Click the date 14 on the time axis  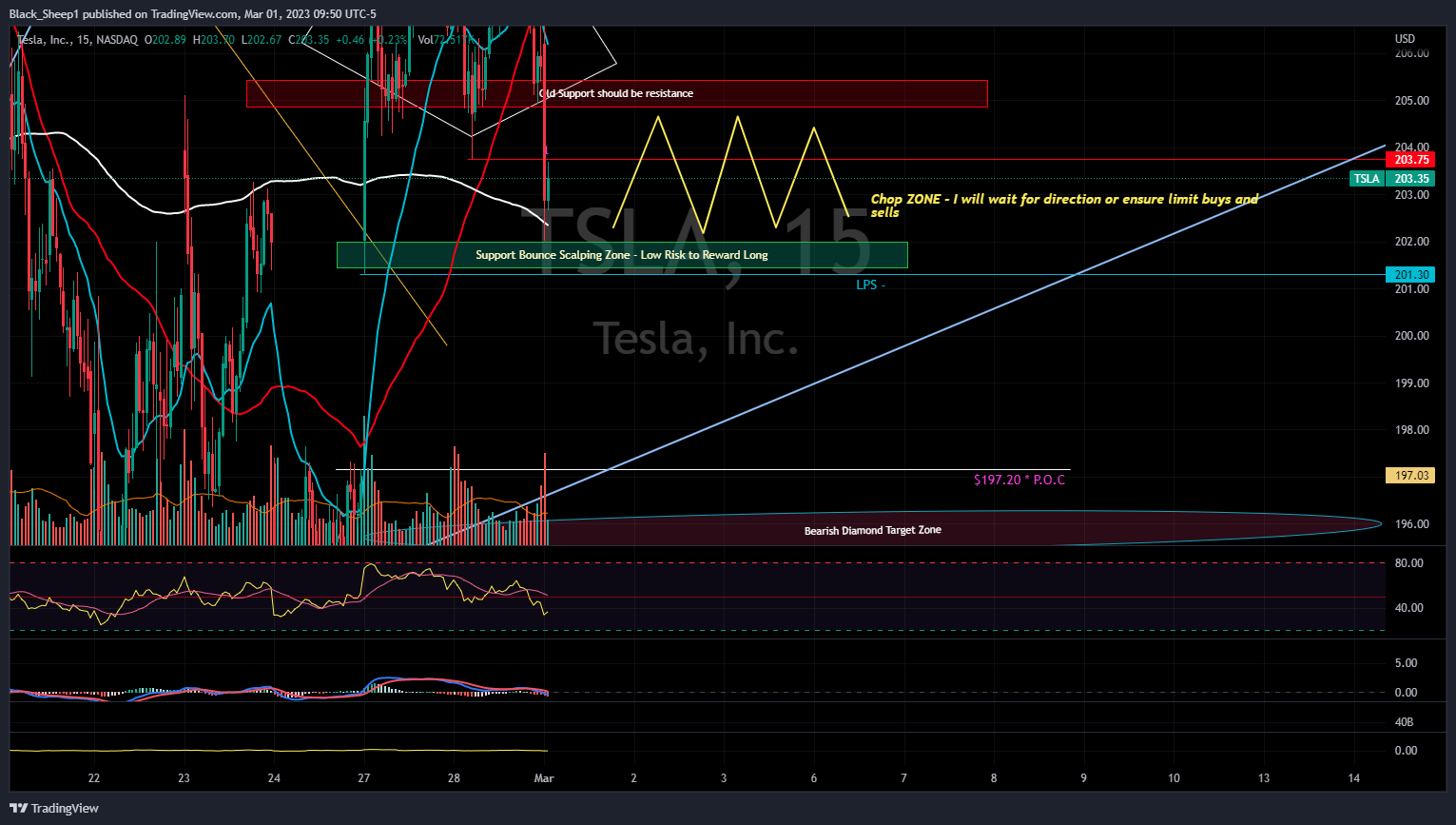click(1354, 778)
